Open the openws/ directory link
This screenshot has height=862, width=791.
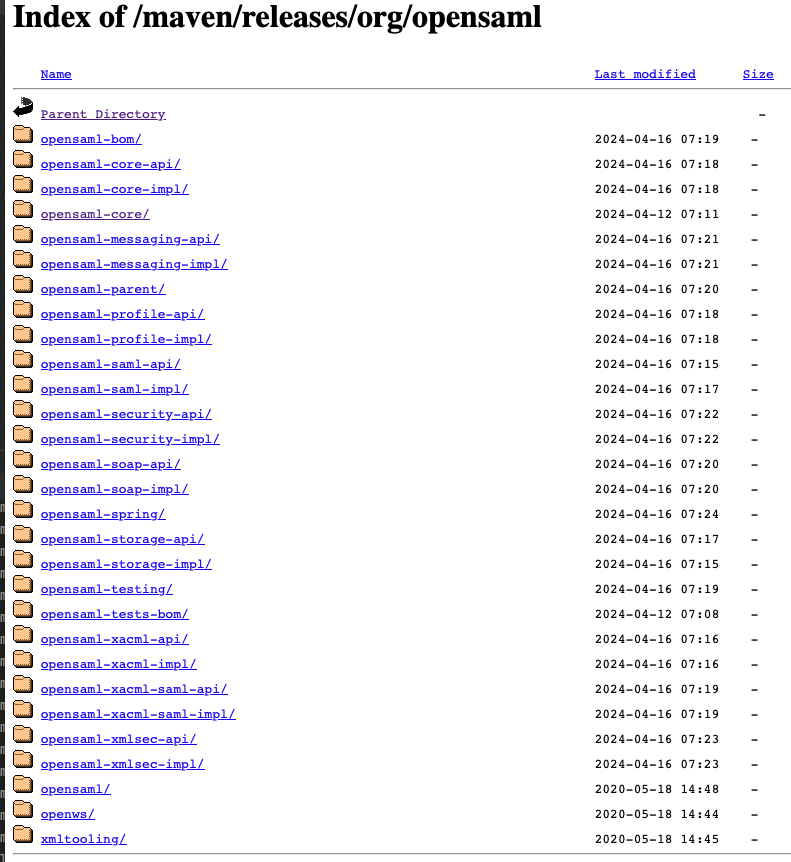68,815
